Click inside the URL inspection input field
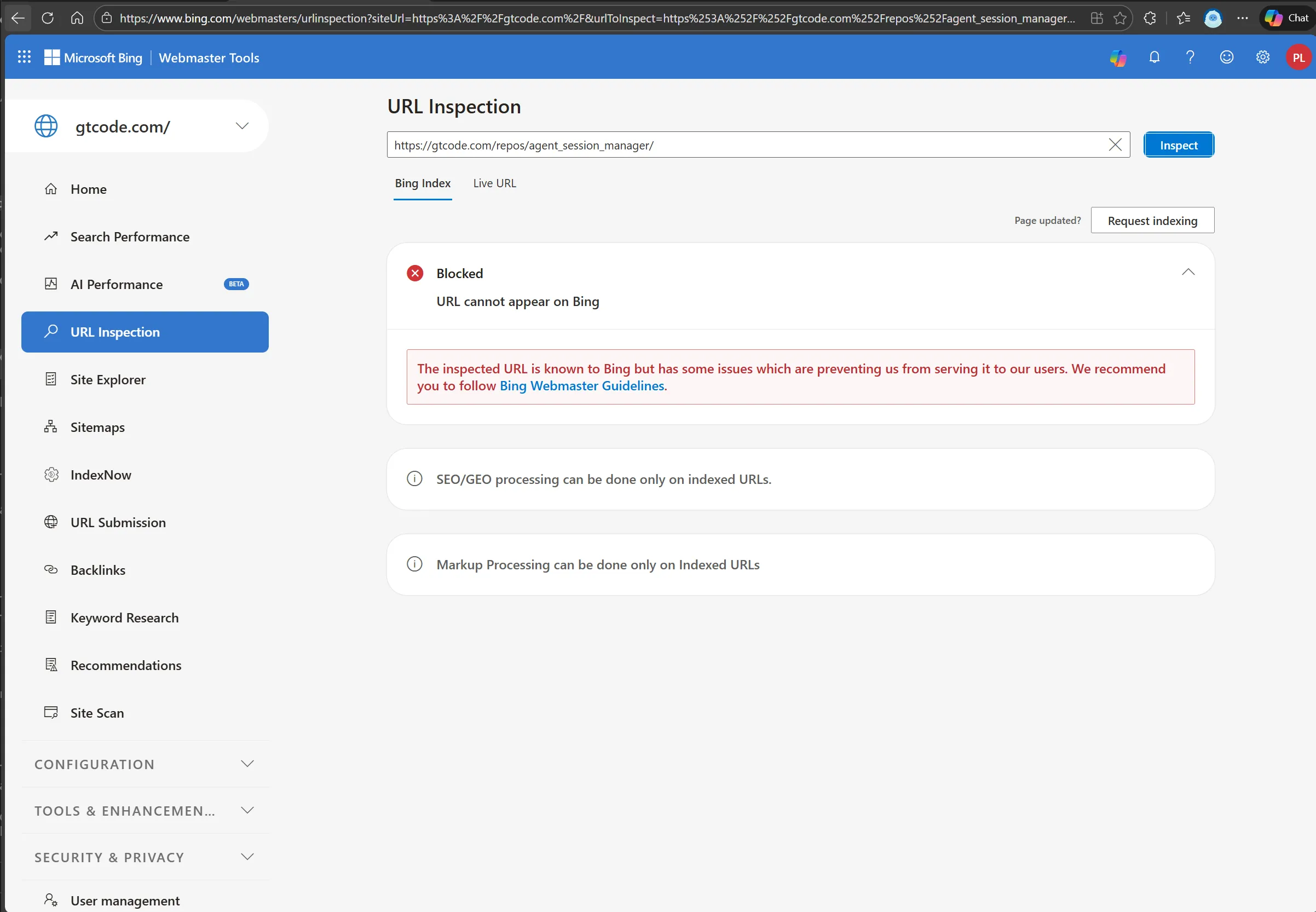 [x=686, y=145]
